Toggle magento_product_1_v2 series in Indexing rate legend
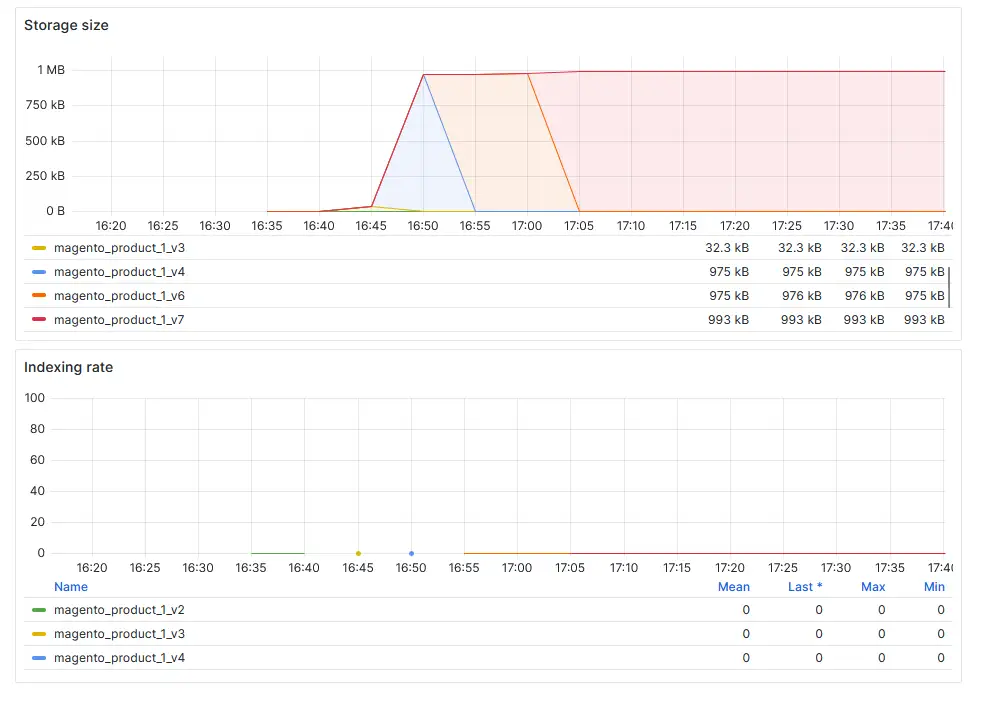 (x=119, y=610)
